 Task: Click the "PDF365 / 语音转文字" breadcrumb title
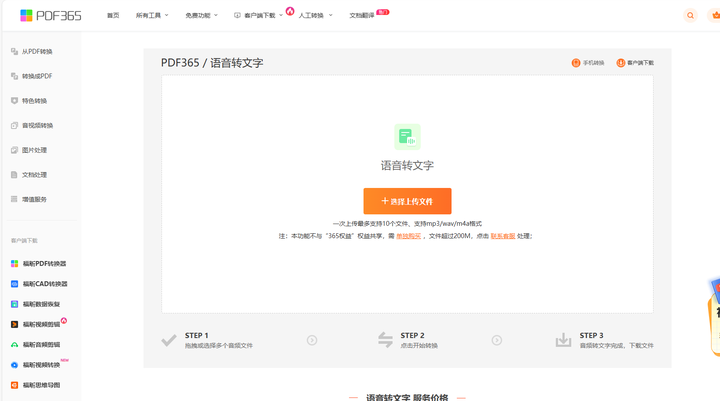point(212,63)
